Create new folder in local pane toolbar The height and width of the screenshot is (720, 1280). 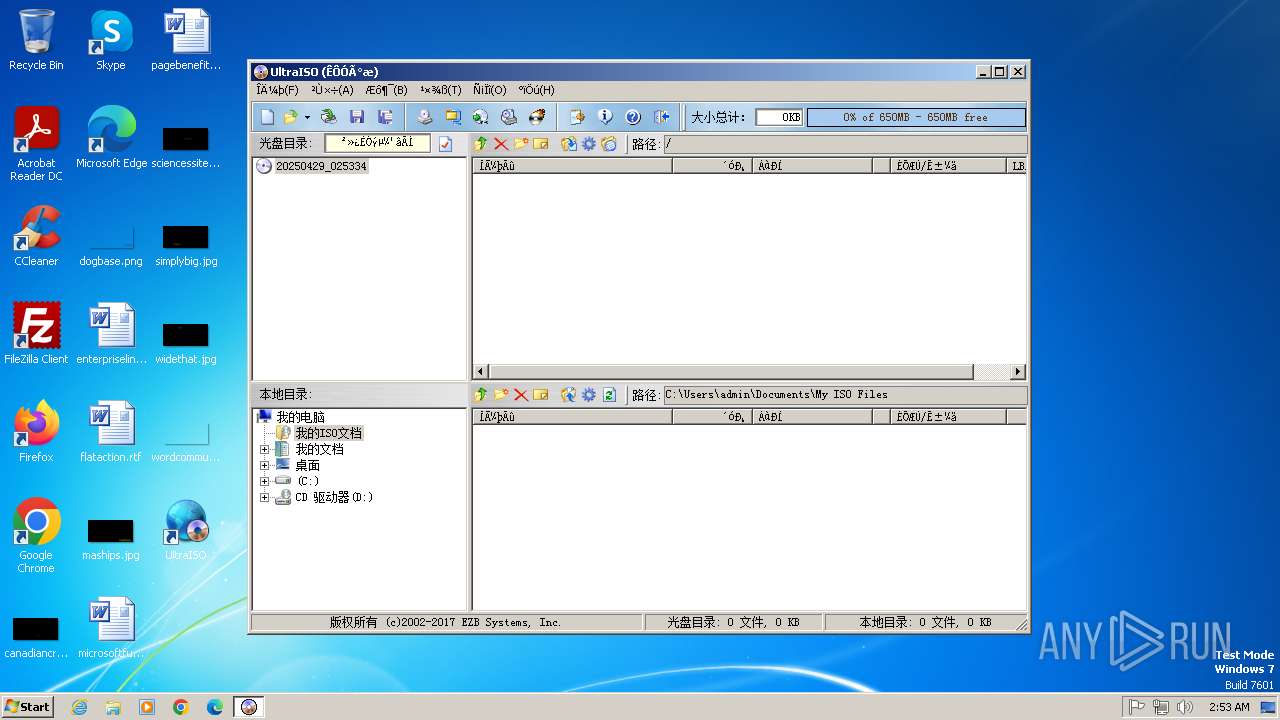501,395
